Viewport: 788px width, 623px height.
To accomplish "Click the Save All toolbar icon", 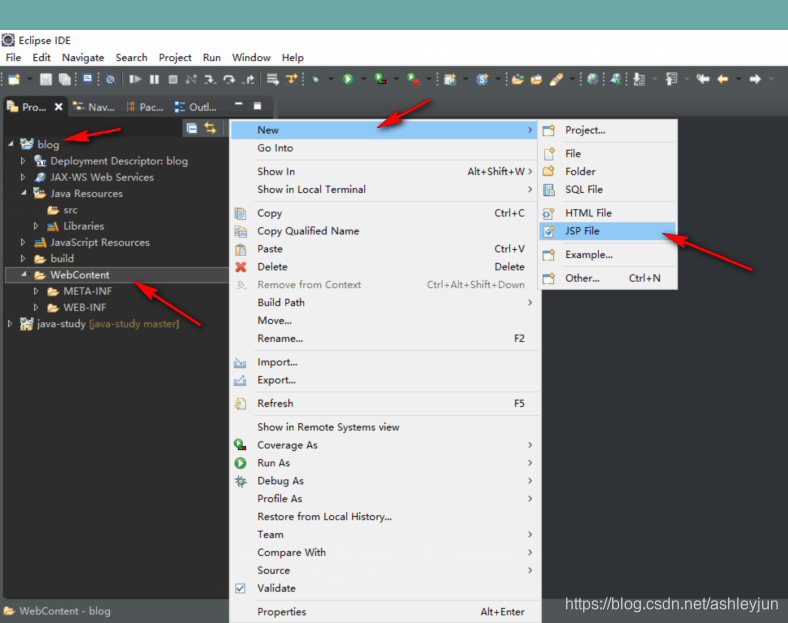I will 65,79.
